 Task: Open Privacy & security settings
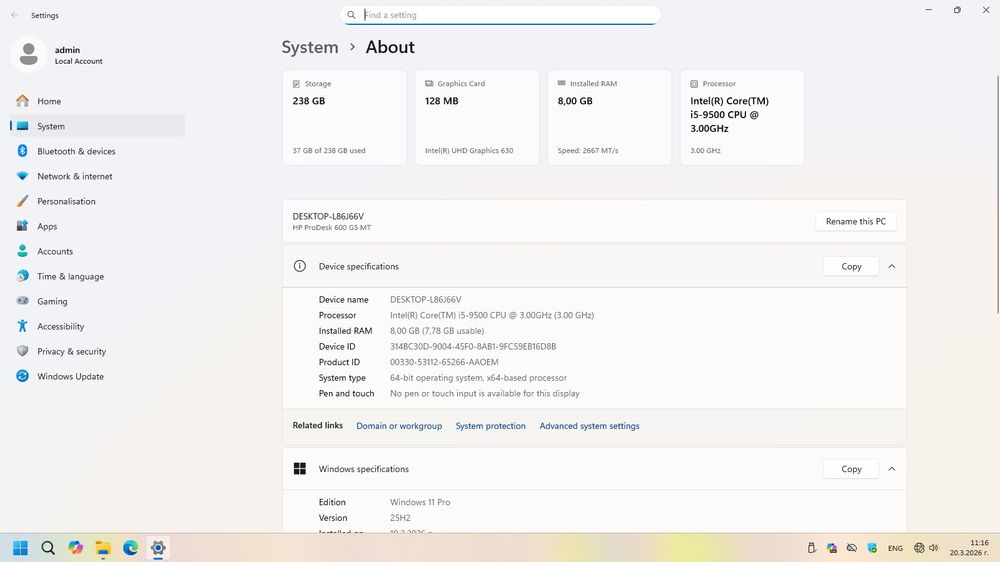pos(97,351)
